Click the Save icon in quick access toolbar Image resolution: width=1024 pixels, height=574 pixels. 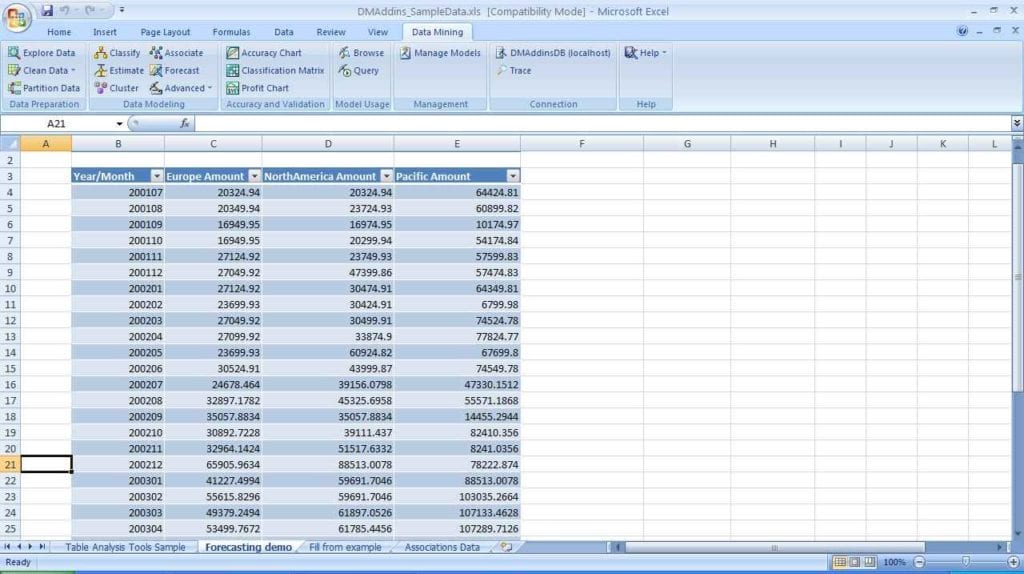[x=47, y=10]
